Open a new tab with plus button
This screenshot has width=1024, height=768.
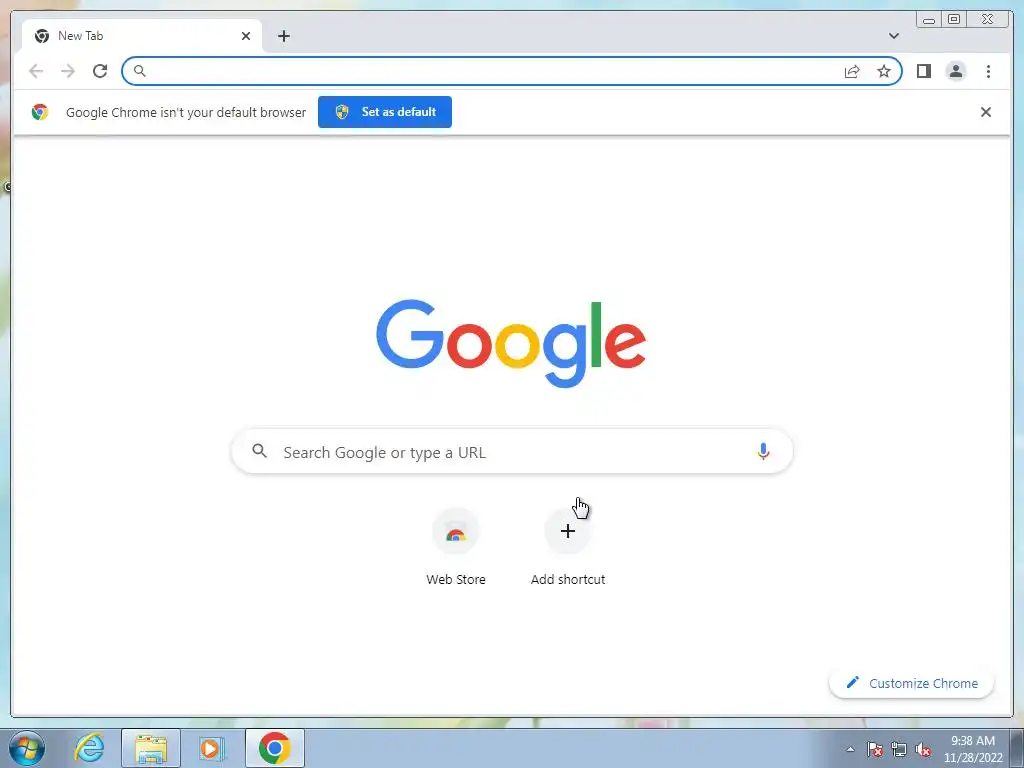coord(283,36)
